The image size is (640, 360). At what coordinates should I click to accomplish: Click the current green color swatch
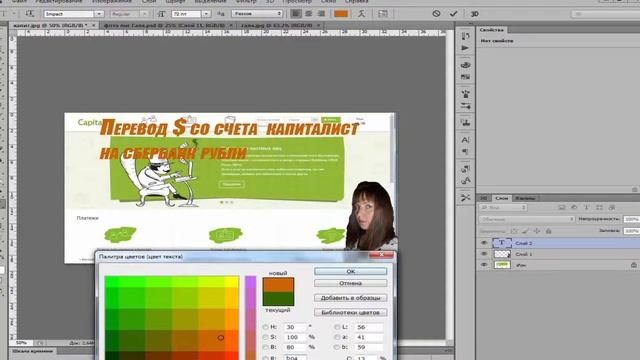tap(278, 299)
